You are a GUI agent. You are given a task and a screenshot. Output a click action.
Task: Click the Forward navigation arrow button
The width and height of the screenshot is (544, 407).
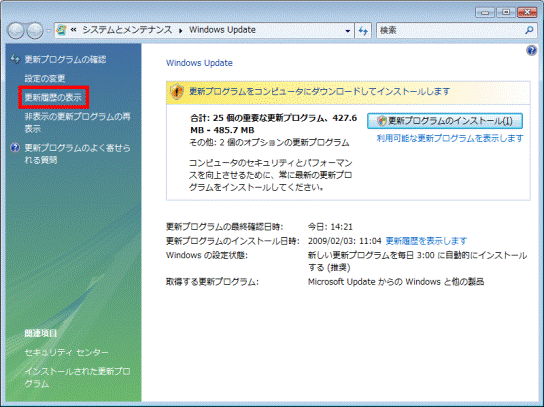[x=35, y=31]
